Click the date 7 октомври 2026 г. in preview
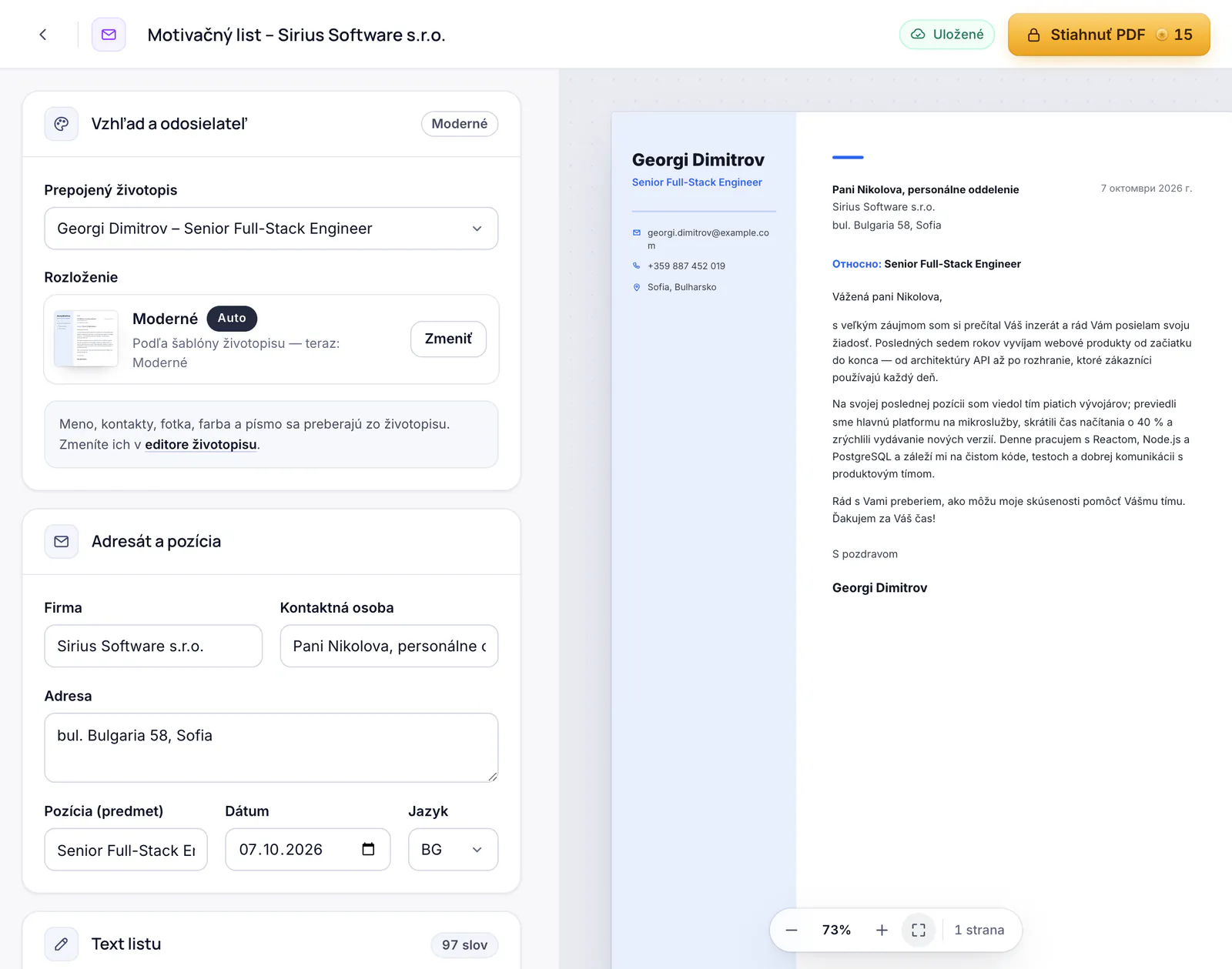The width and height of the screenshot is (1232, 969). (1146, 189)
